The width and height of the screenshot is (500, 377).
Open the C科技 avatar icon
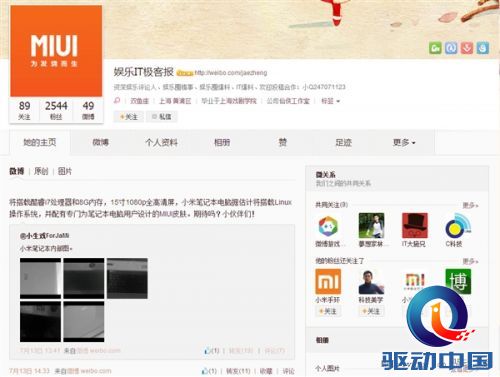point(458,226)
